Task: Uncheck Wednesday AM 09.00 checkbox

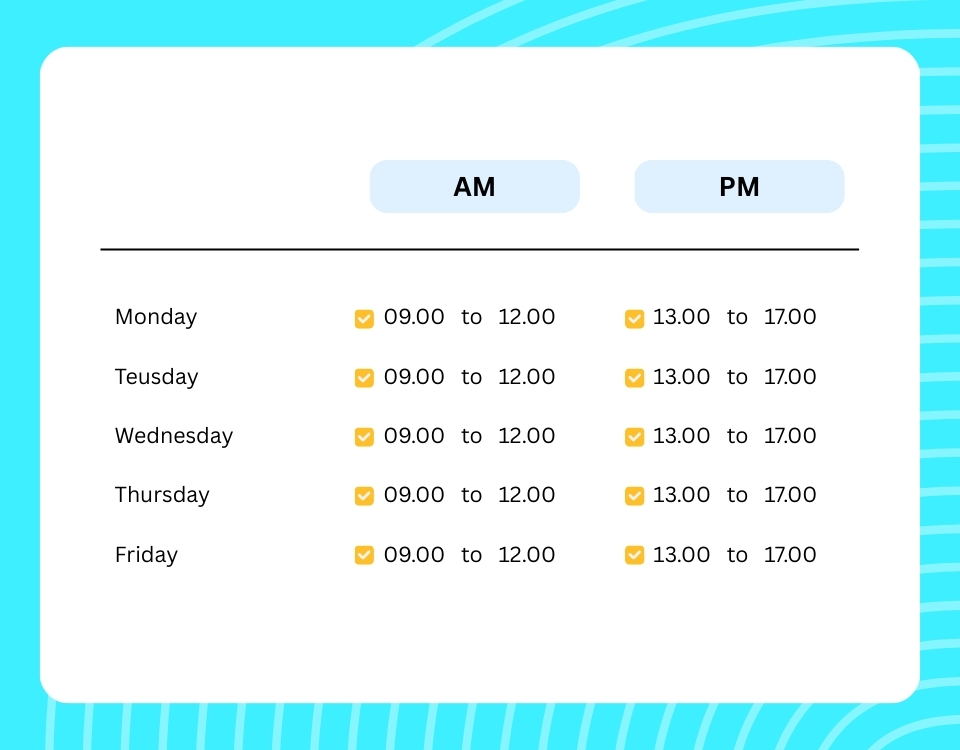Action: pyautogui.click(x=364, y=437)
